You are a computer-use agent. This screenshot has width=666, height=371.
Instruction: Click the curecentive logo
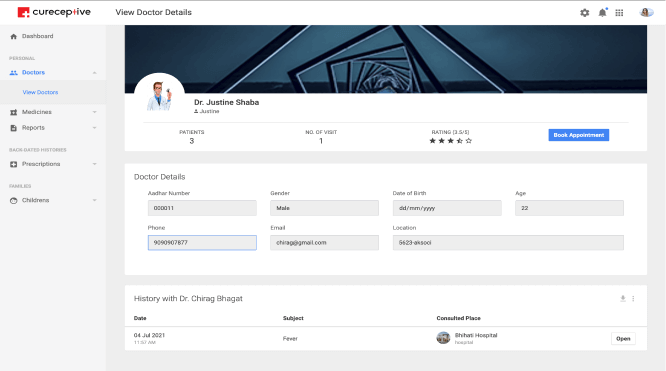[x=54, y=12]
